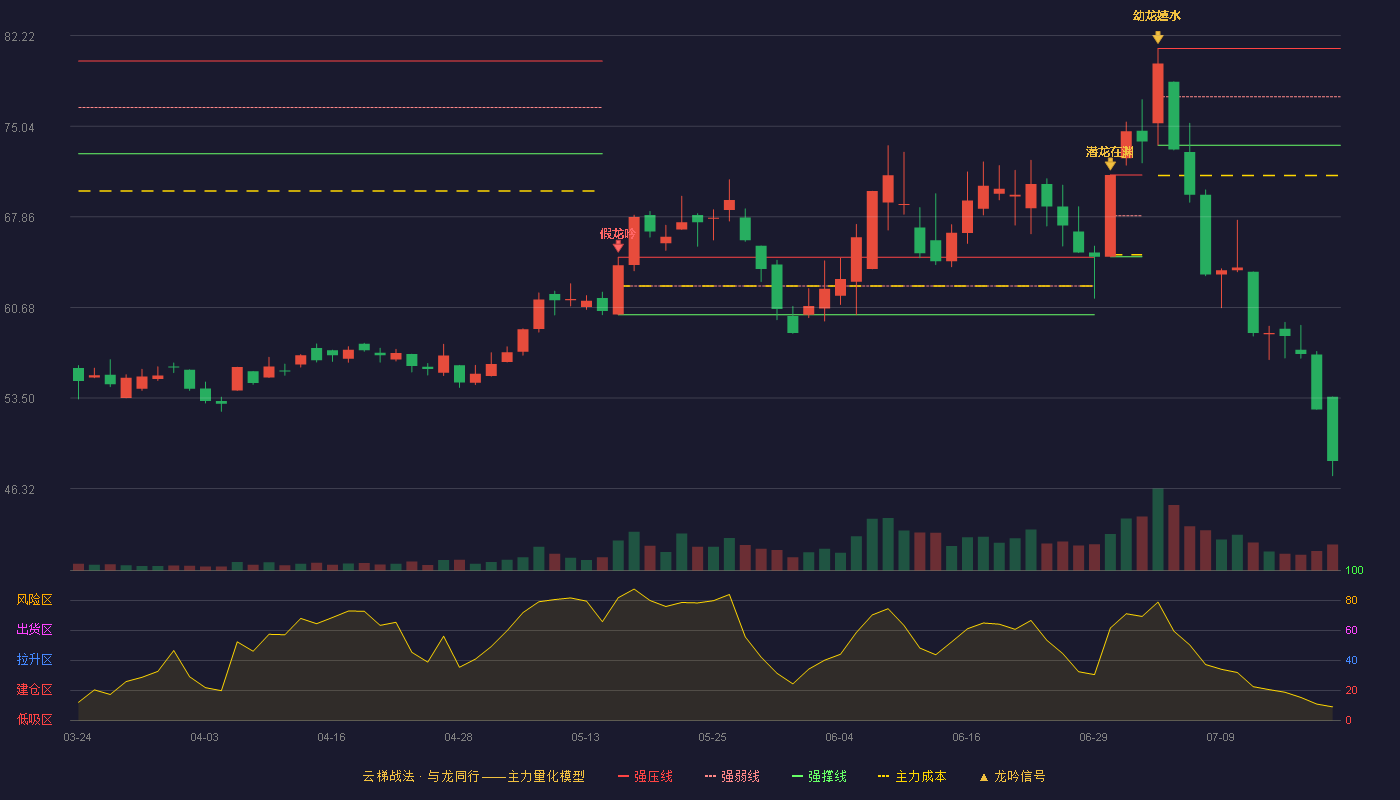Click the 幼龙嬉水 signal arrow marker
Screen dimensions: 1400x800
coord(1157,37)
